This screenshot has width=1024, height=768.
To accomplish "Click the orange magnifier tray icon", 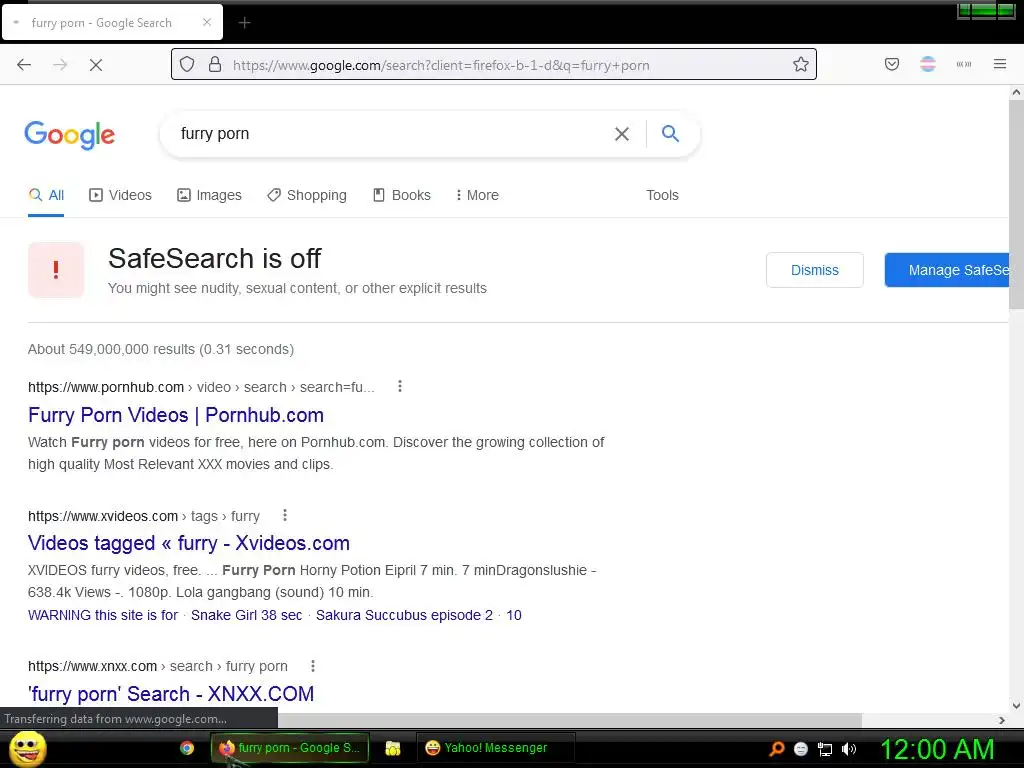I will [776, 748].
